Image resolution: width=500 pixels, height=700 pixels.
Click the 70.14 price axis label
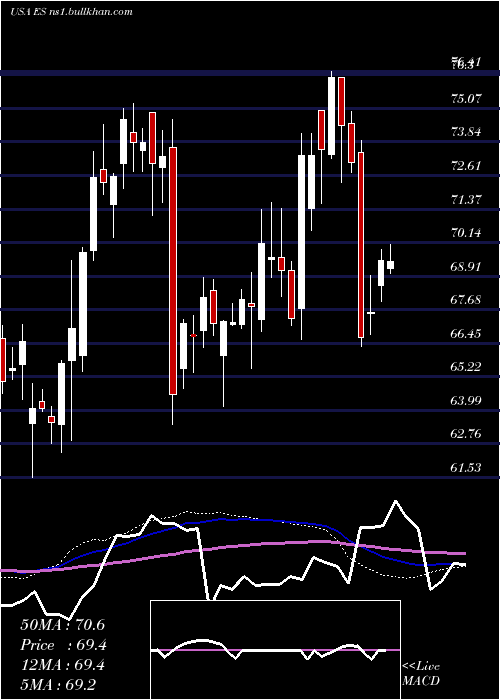(467, 233)
